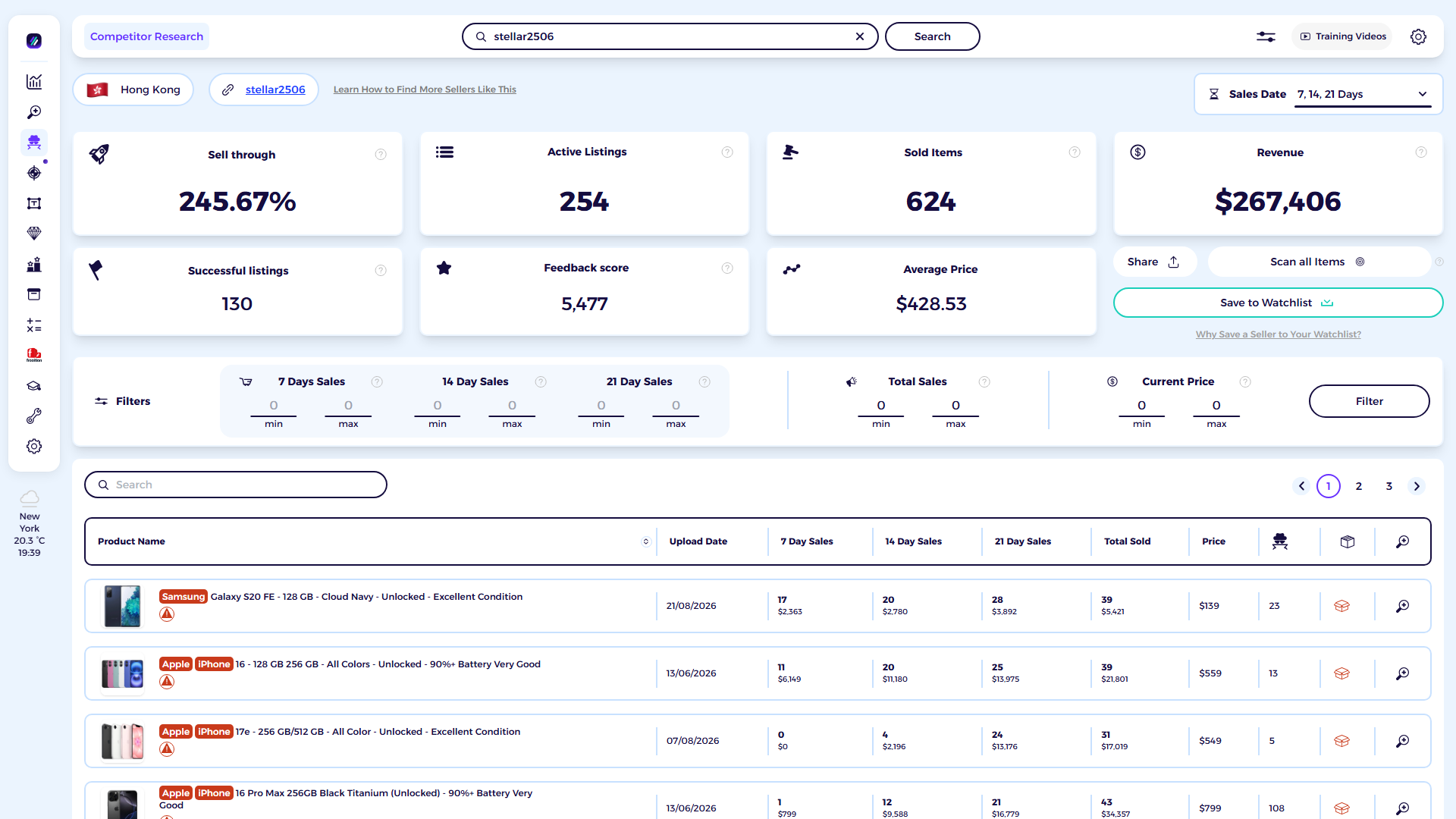Open the calculator plus-minus sidebar icon
The width and height of the screenshot is (1456, 819).
(x=34, y=325)
